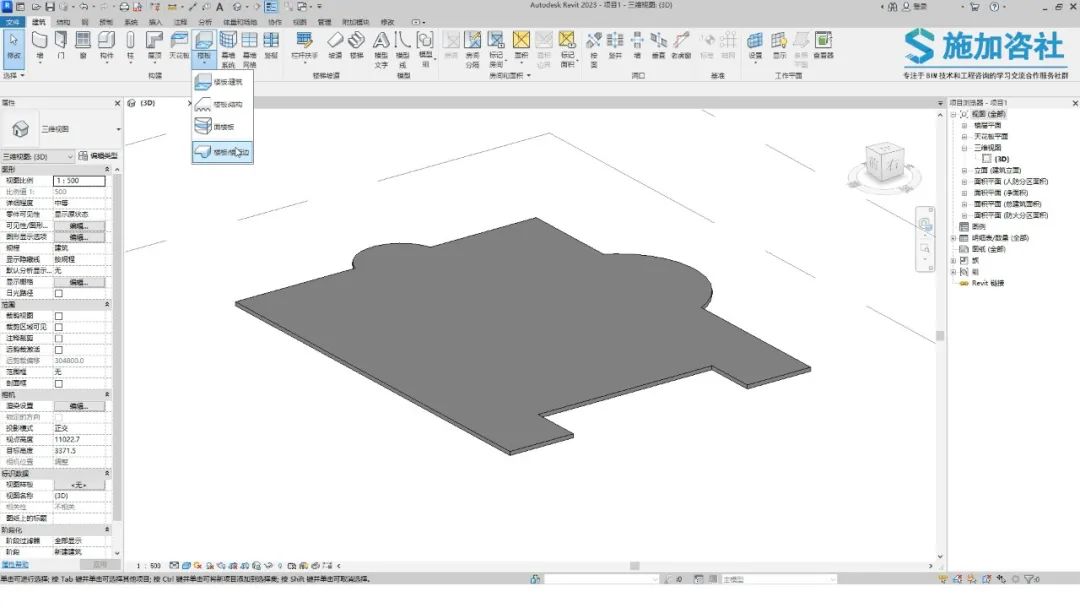The image size is (1080, 608).
Task: Enable the 远剪裁激活 checkbox
Action: [59, 350]
